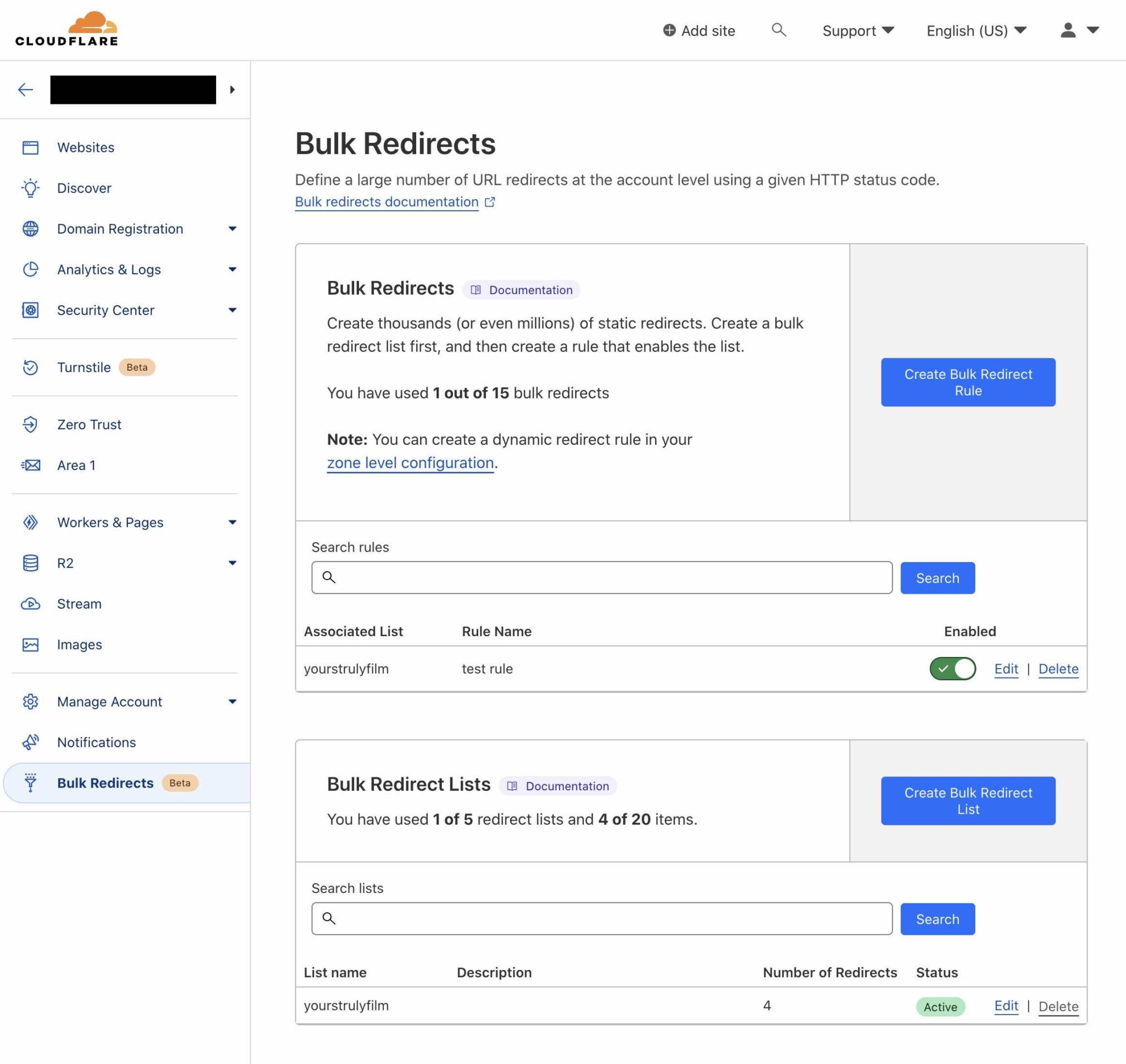The image size is (1126, 1064).
Task: Click Create Bulk Redirect Rule button
Action: [968, 382]
